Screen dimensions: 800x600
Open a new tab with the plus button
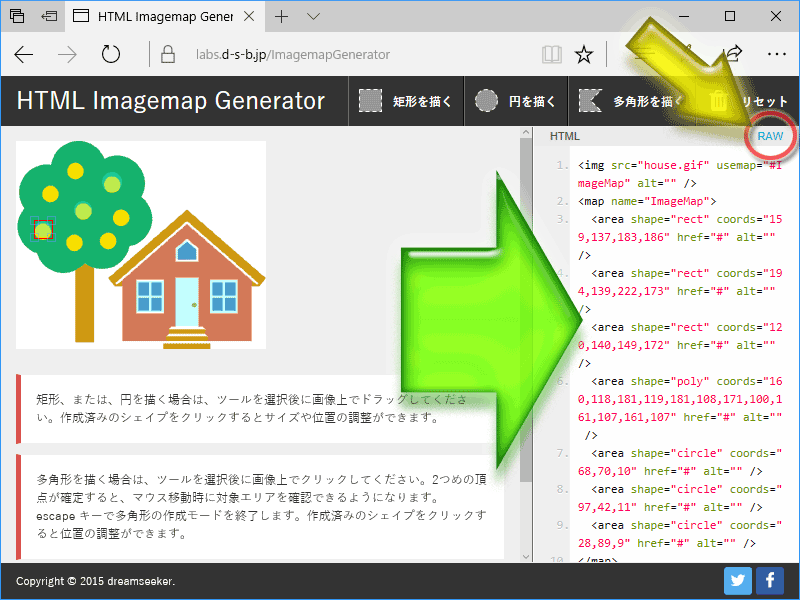pos(282,16)
